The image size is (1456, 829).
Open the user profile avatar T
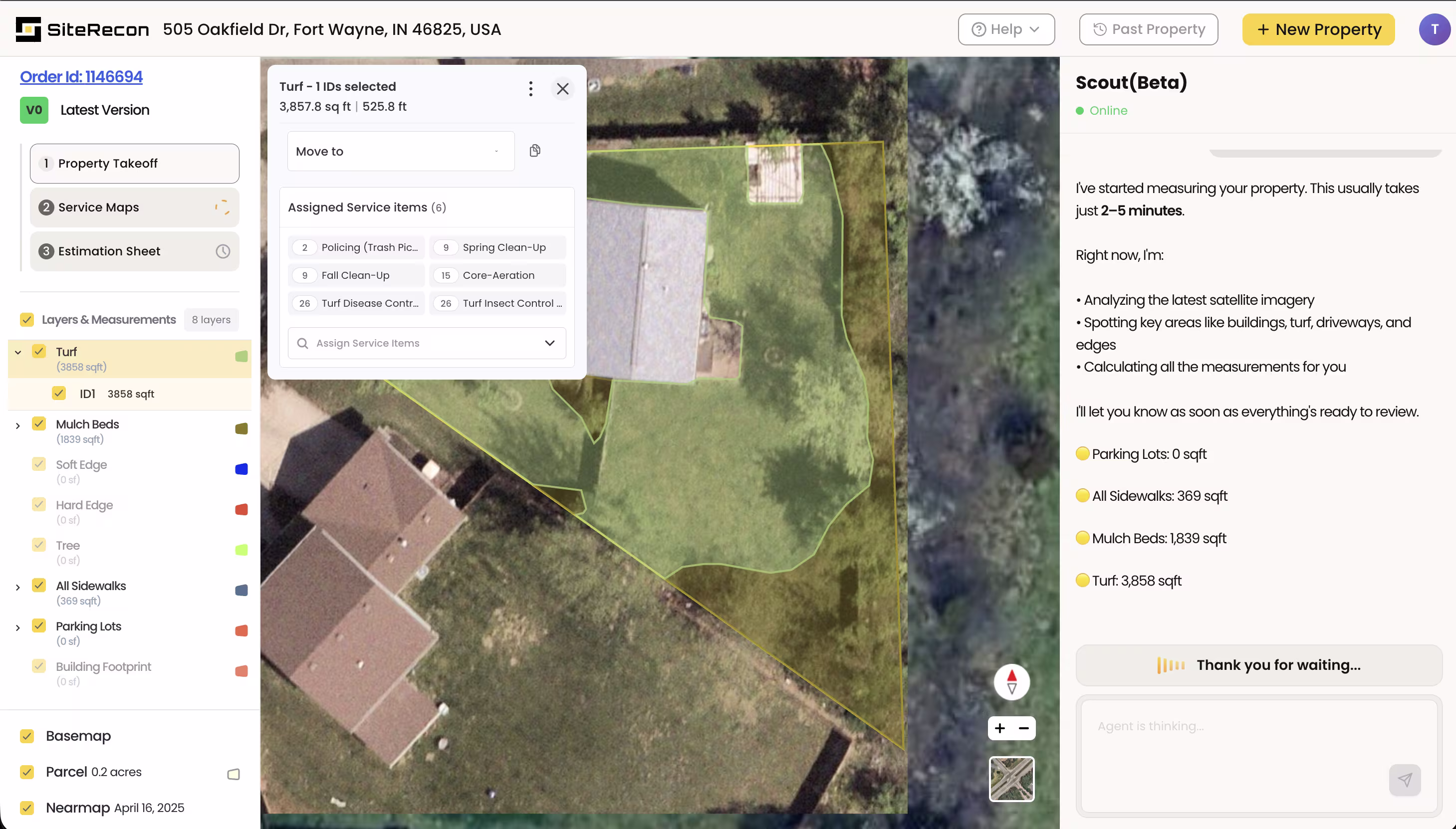point(1434,29)
